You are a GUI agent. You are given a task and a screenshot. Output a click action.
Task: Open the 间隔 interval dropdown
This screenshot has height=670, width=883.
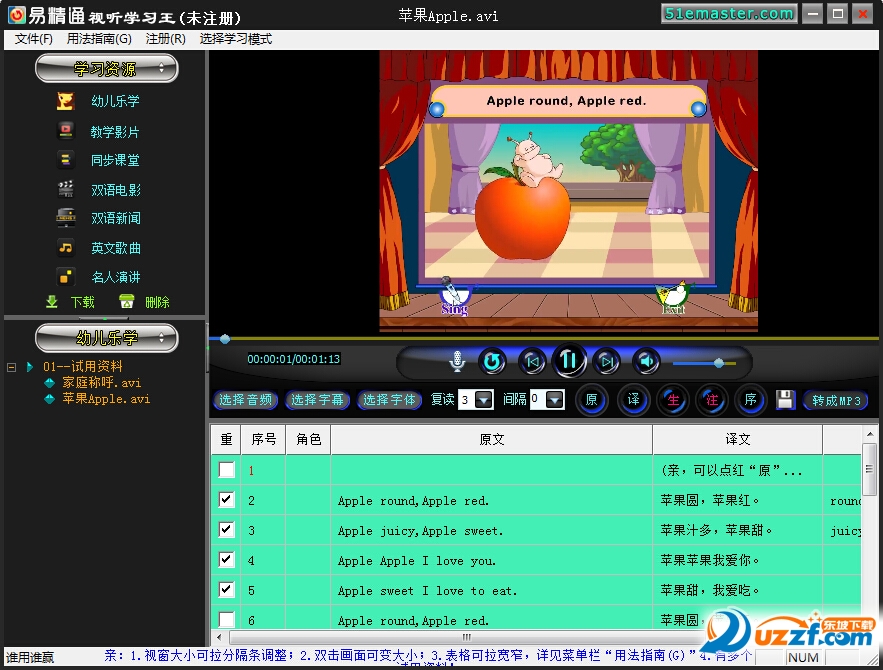tap(555, 400)
